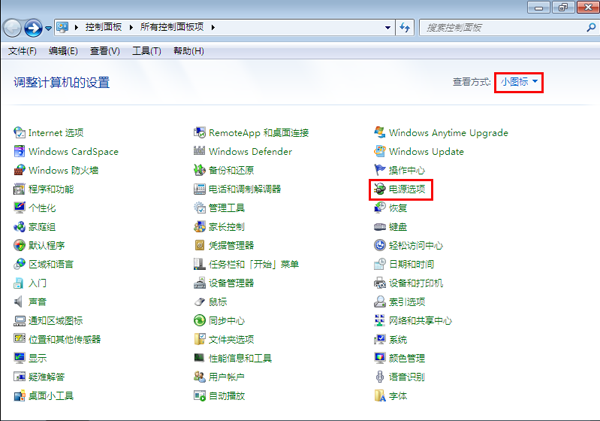600x421 pixels.
Task: Open the 文件(F) menu
Action: pyautogui.click(x=22, y=51)
